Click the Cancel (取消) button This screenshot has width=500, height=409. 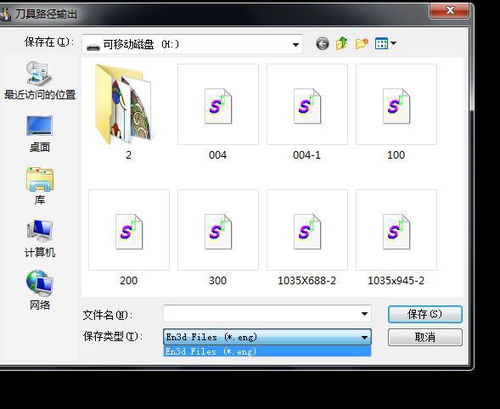coord(425,337)
